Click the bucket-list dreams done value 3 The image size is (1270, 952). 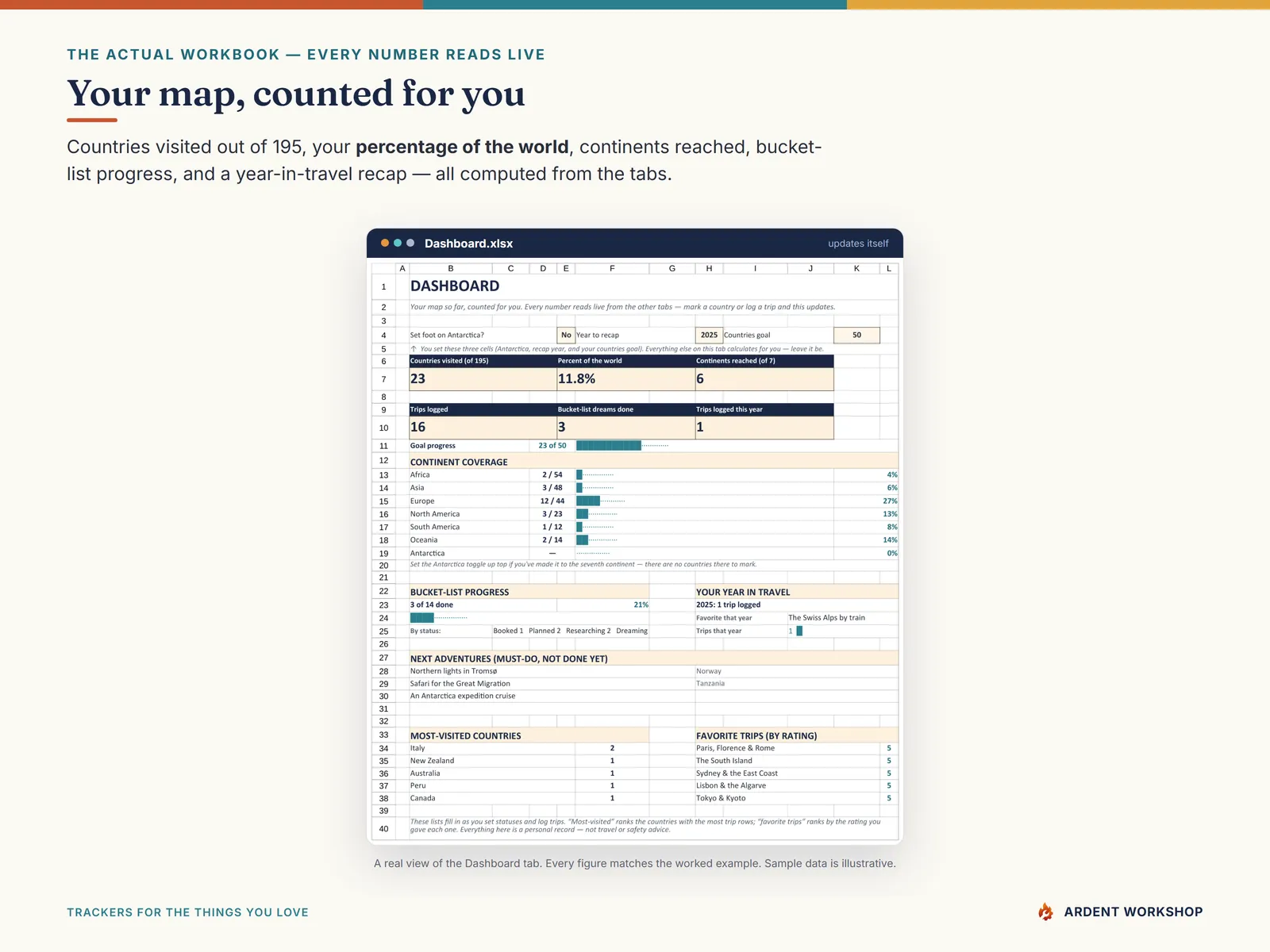[561, 427]
